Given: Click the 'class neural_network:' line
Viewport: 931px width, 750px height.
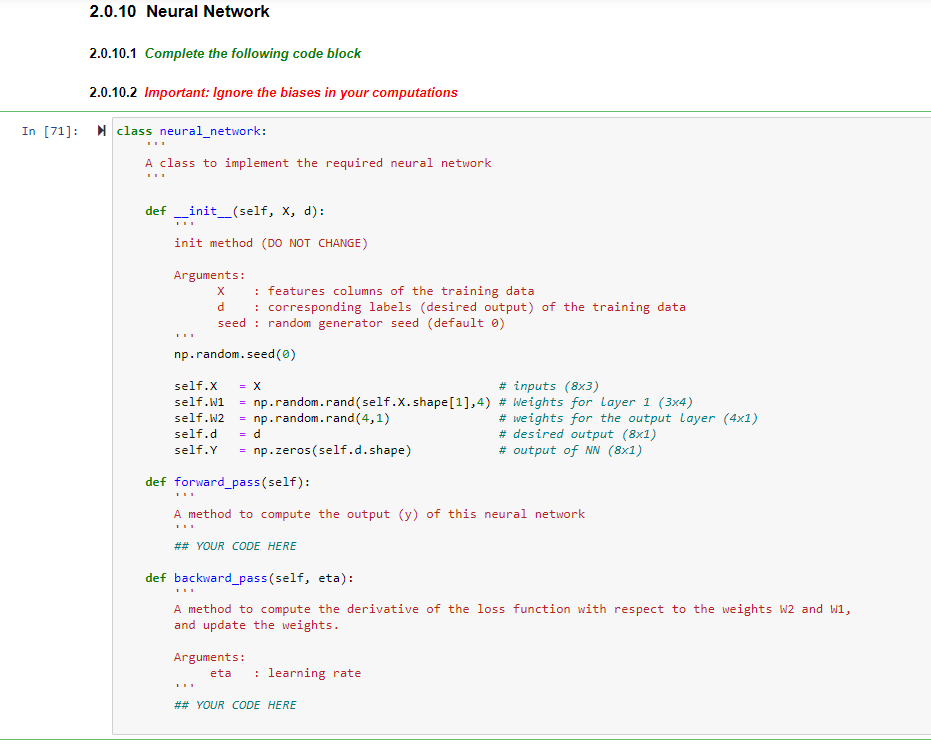Looking at the screenshot, I should (192, 131).
